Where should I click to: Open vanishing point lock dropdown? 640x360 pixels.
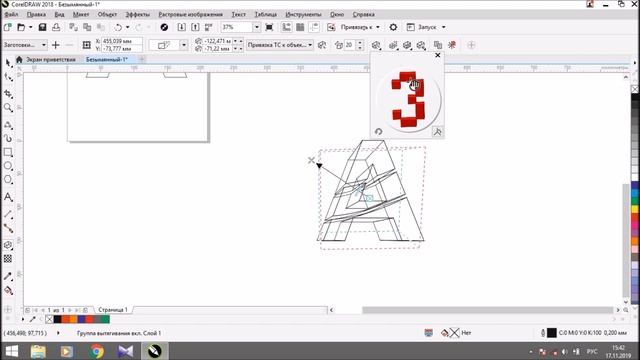280,45
